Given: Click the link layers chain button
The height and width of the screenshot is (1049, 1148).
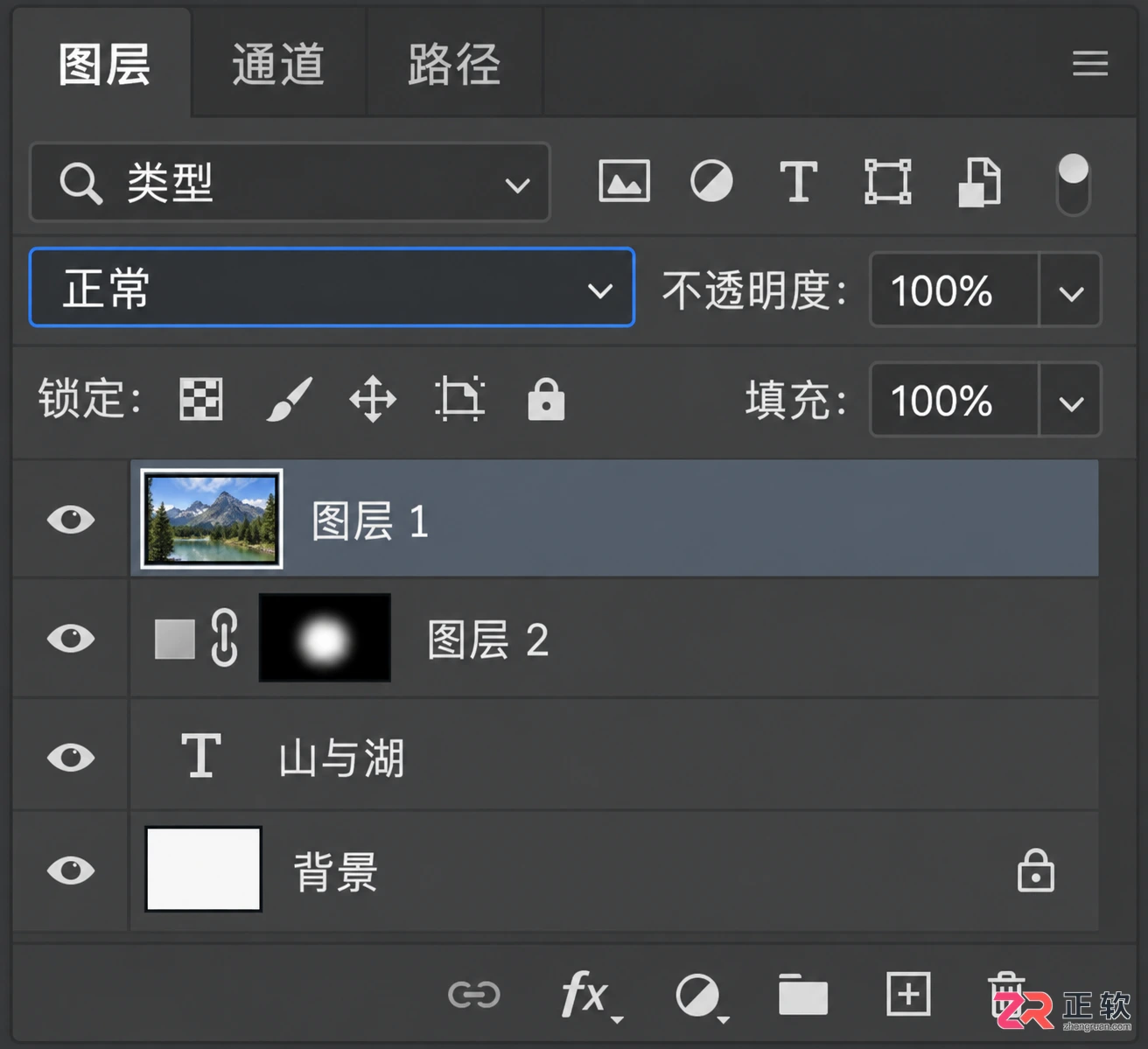Looking at the screenshot, I should pyautogui.click(x=473, y=995).
